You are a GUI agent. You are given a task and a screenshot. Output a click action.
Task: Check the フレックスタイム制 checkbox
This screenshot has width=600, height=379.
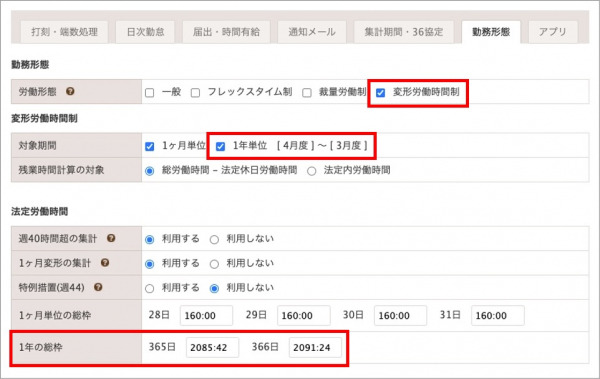click(196, 93)
